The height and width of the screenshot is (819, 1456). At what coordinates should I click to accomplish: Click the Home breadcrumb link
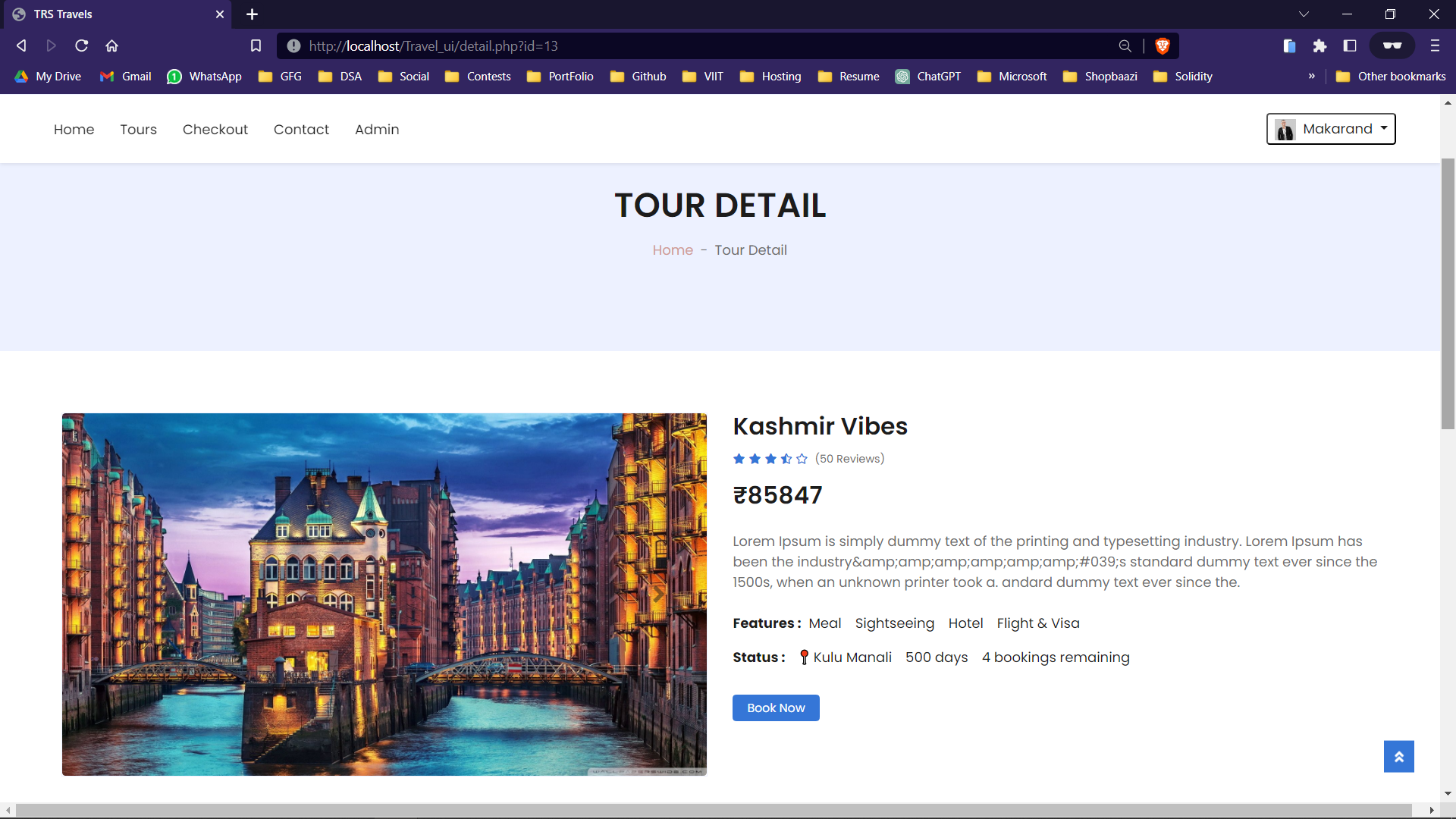click(673, 250)
